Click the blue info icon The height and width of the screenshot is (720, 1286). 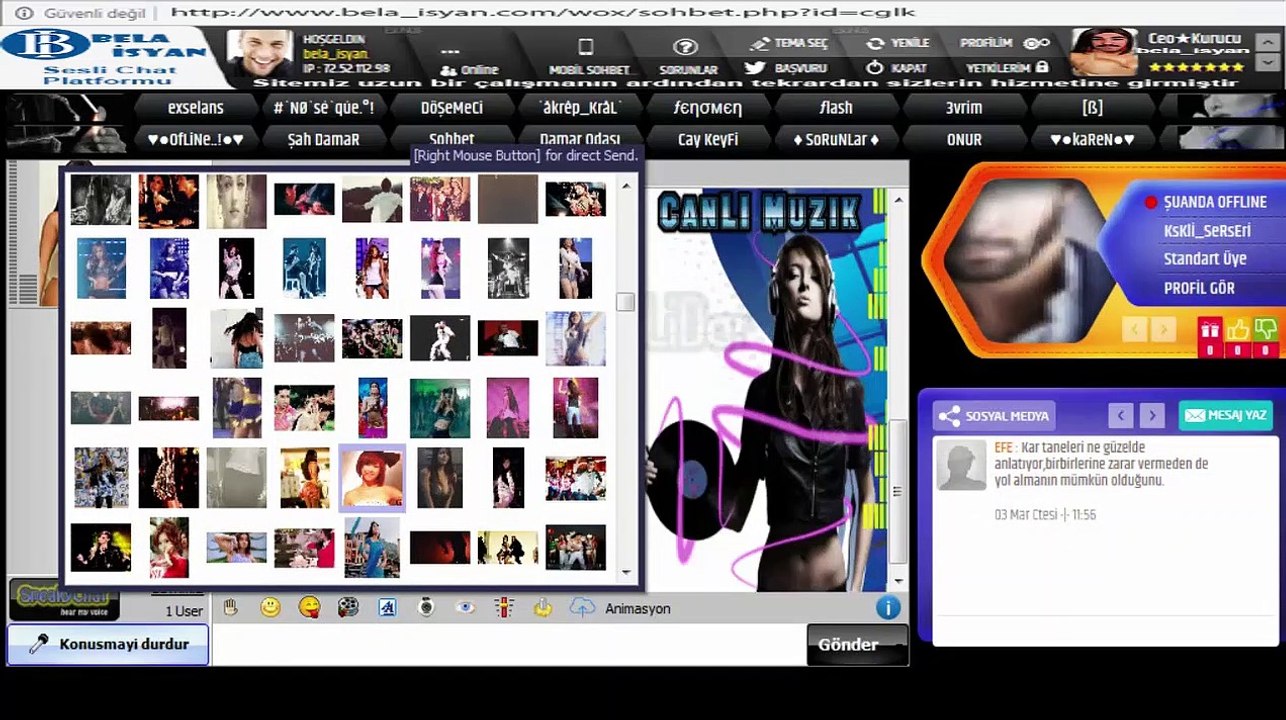(888, 607)
